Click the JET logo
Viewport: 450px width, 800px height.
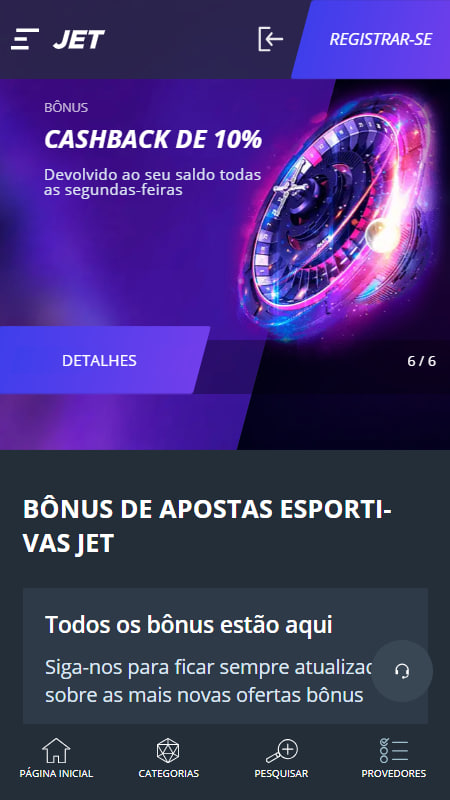pos(79,39)
